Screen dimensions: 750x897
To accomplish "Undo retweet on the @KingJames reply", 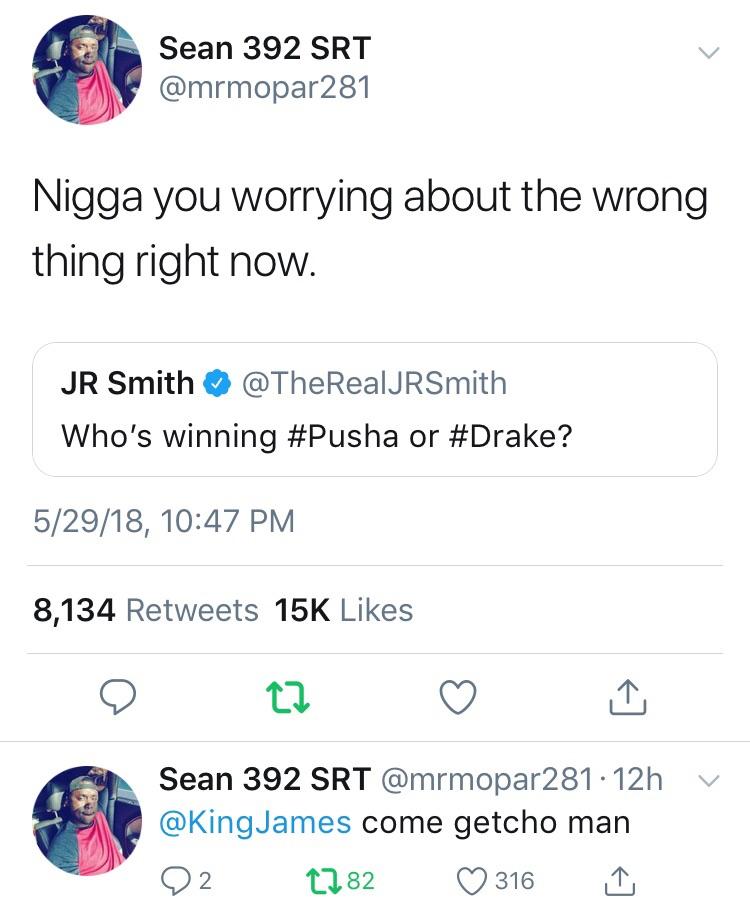I will point(322,881).
